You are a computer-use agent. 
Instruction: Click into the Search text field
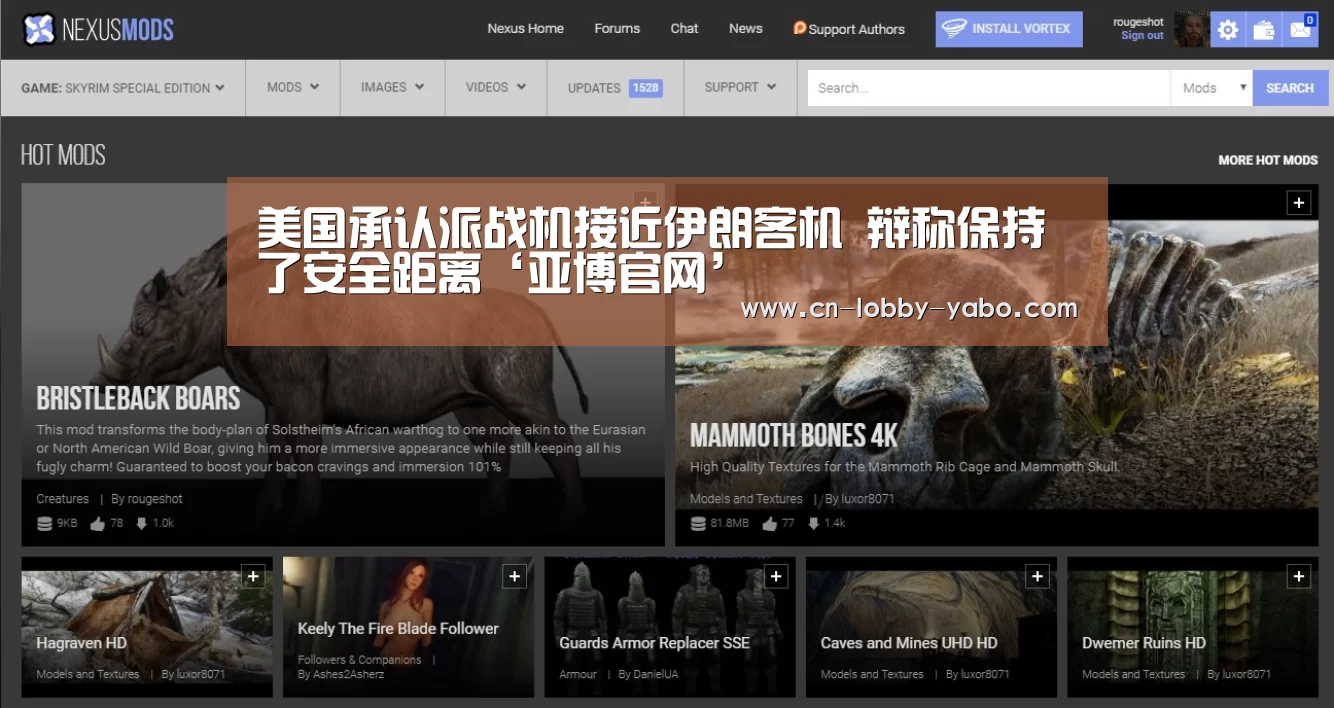point(989,88)
